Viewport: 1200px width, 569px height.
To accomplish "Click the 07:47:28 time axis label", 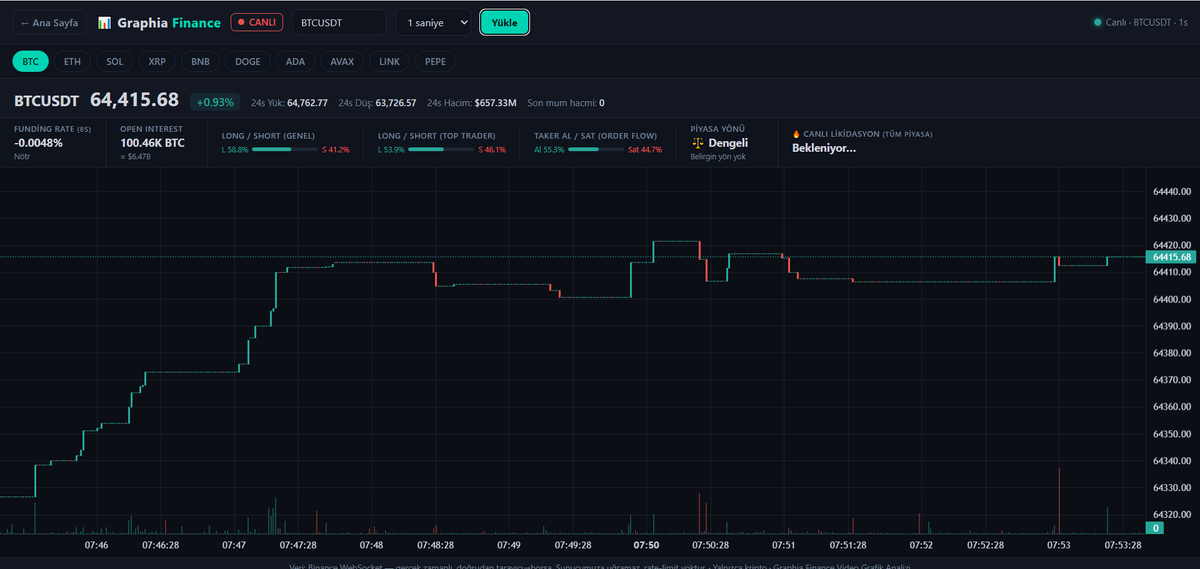I will click(x=298, y=546).
